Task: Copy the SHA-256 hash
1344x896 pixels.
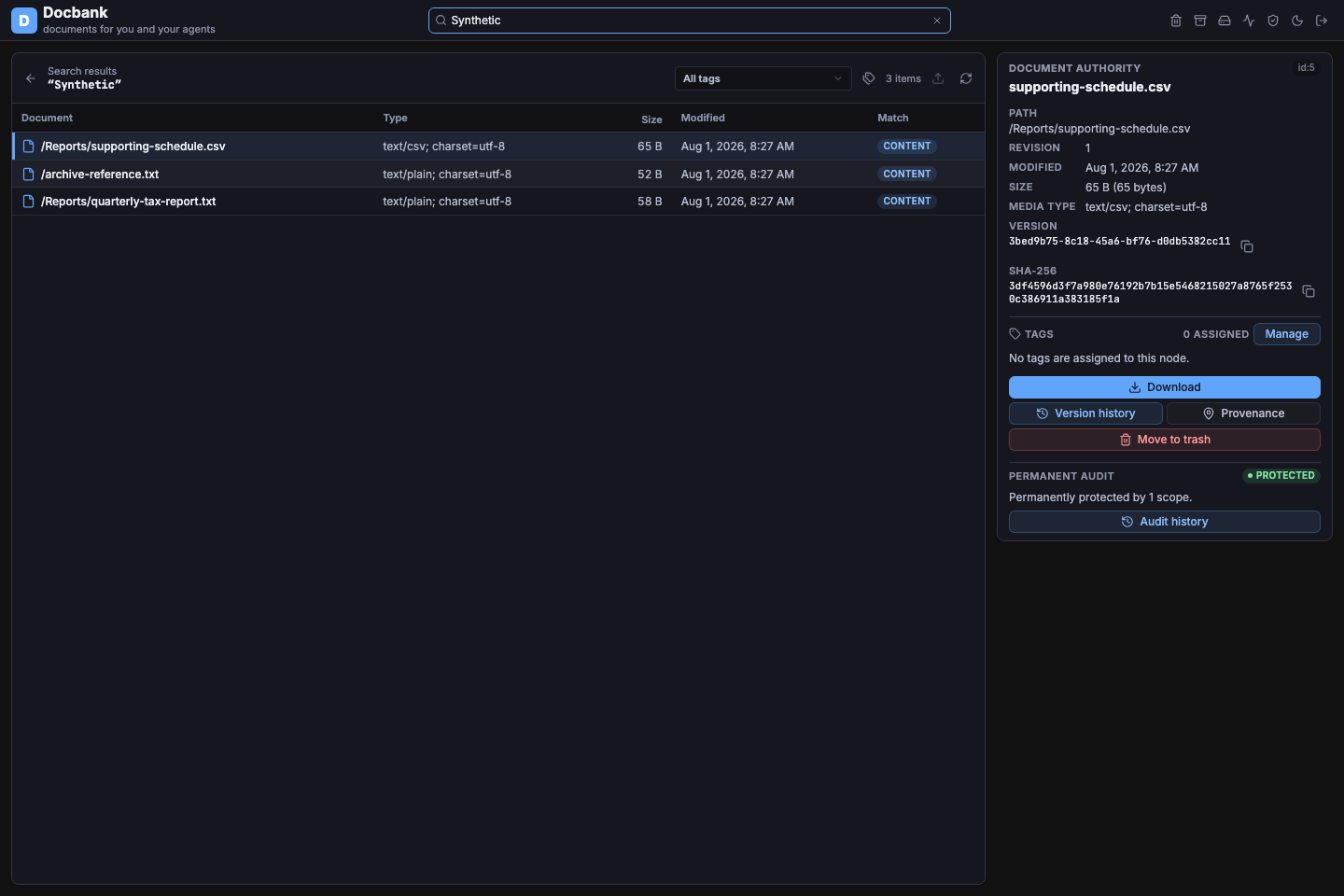Action: pos(1309,291)
